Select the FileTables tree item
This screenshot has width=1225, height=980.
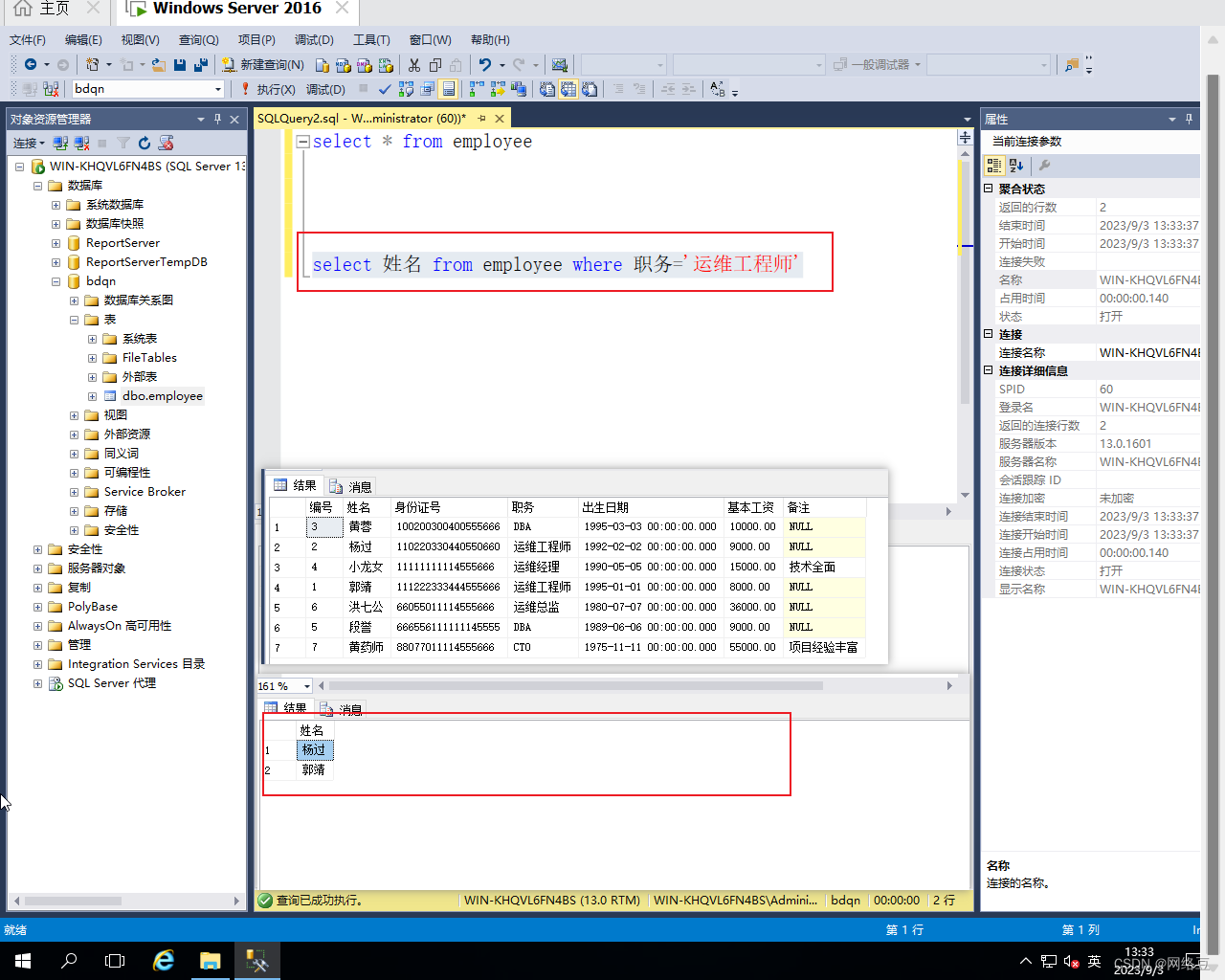pos(149,358)
